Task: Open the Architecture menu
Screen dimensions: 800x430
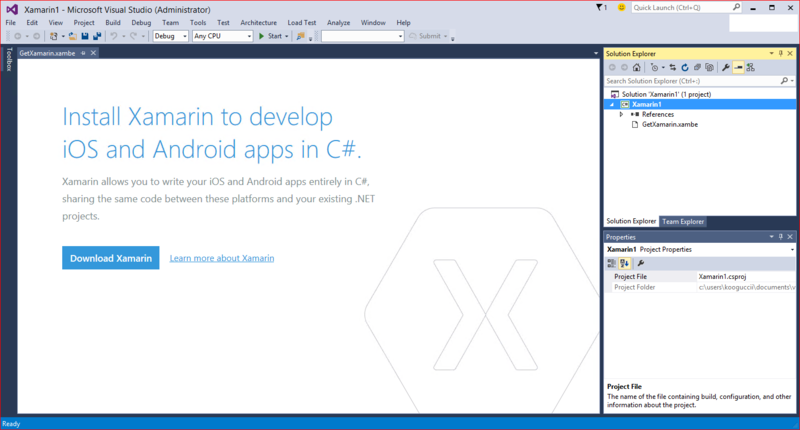Action: click(x=259, y=22)
